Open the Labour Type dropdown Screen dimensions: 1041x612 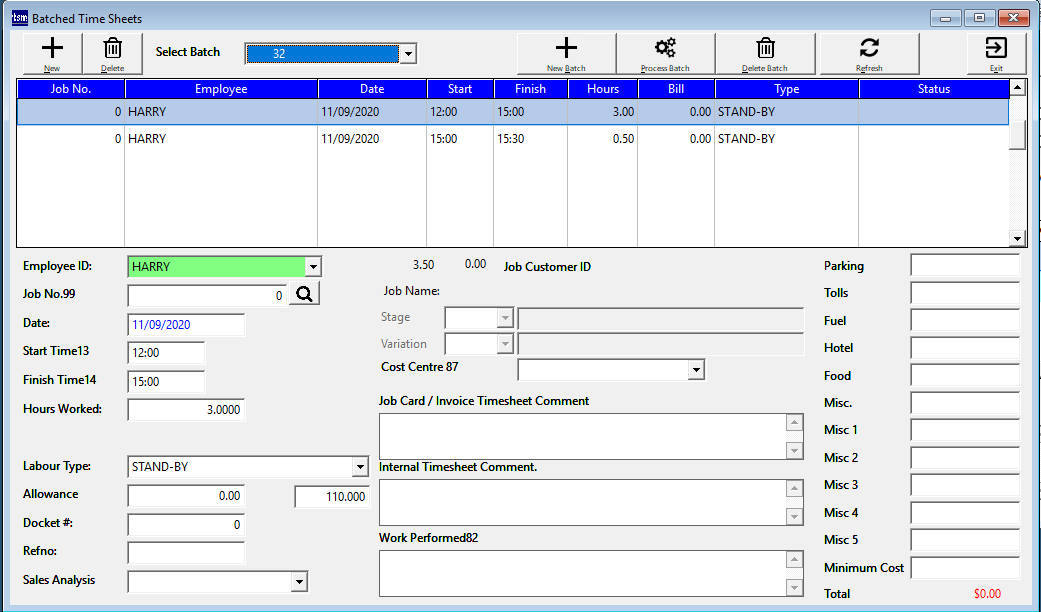[361, 466]
